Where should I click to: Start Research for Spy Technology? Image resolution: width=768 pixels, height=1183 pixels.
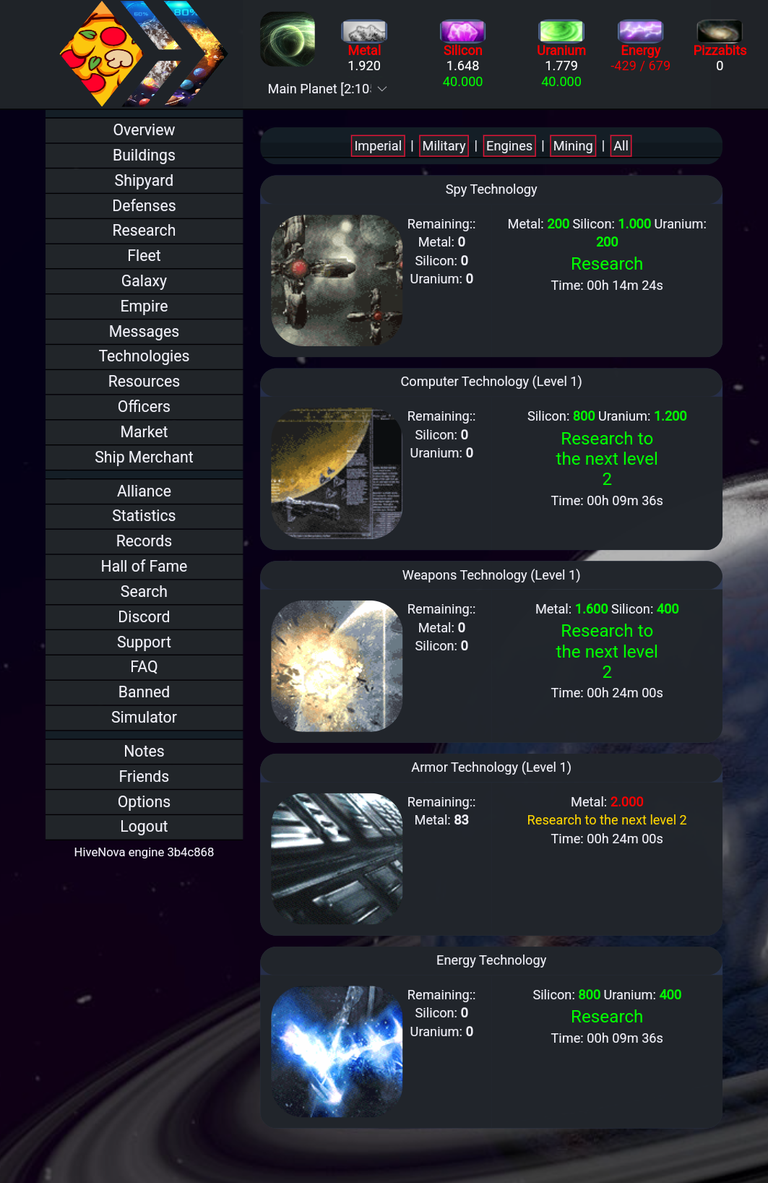[x=607, y=264]
